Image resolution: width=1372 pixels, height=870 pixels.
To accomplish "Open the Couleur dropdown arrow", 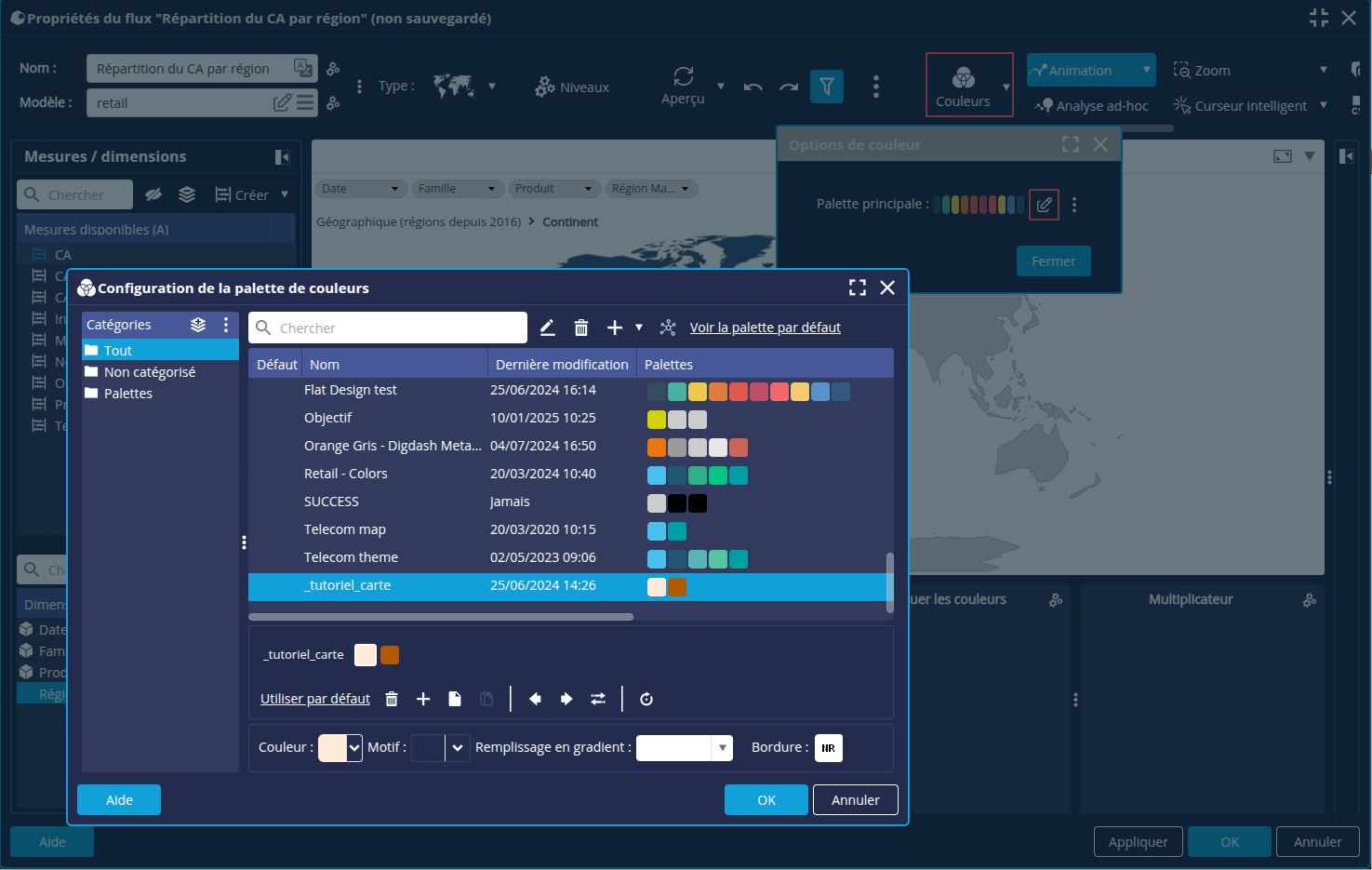I will (x=354, y=748).
